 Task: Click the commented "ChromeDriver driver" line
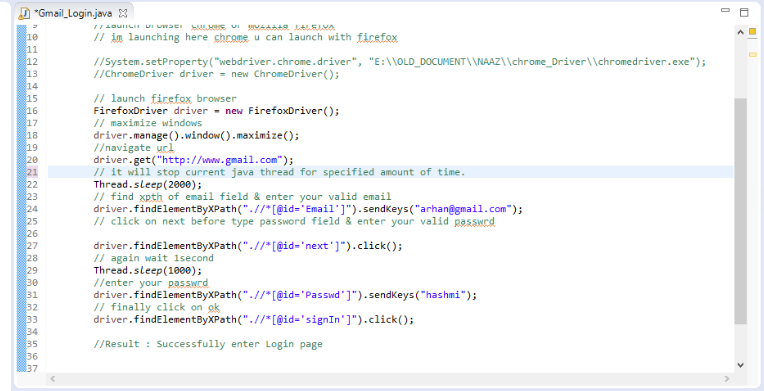pos(216,74)
